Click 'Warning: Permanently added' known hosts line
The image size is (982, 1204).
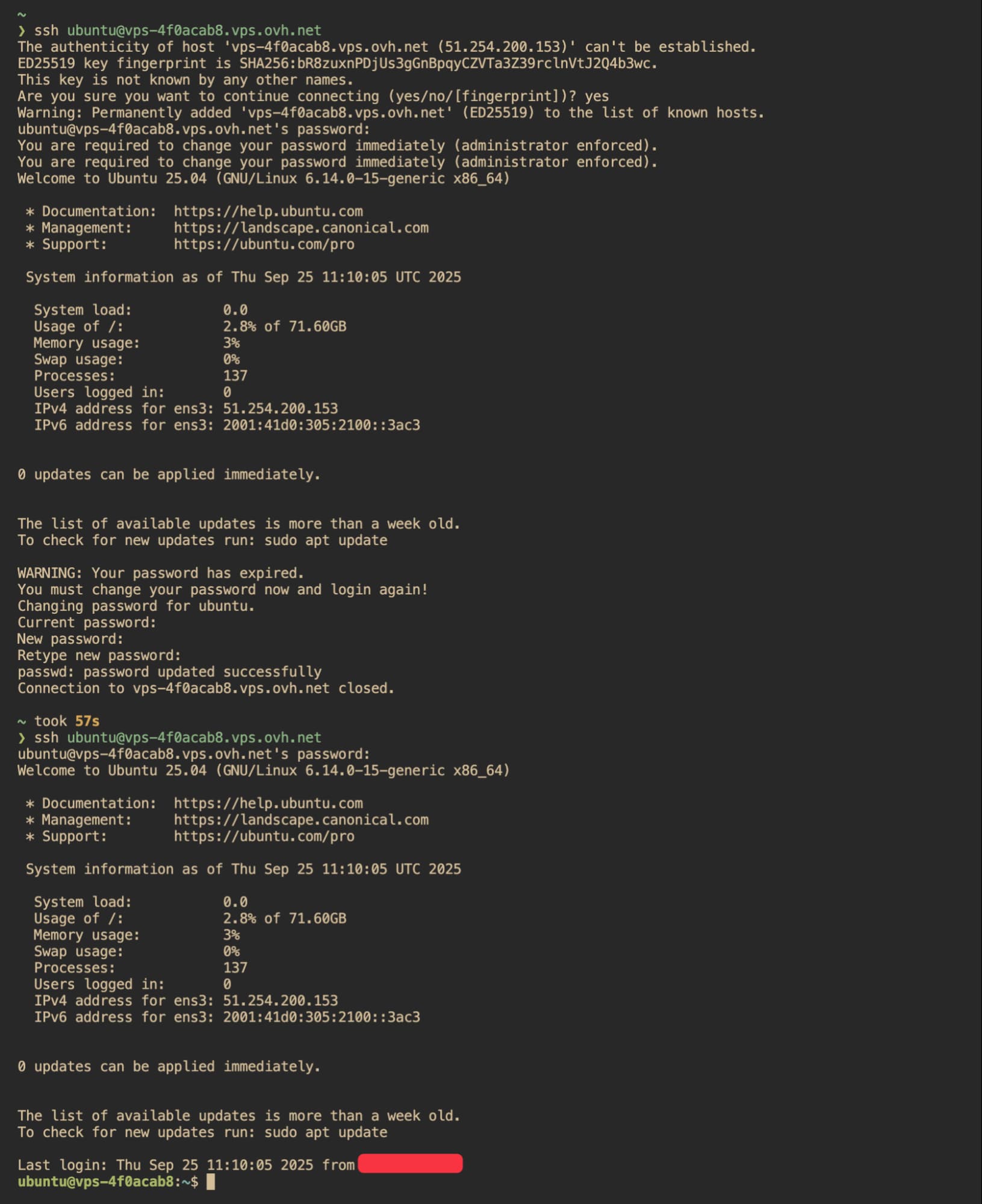pos(390,113)
